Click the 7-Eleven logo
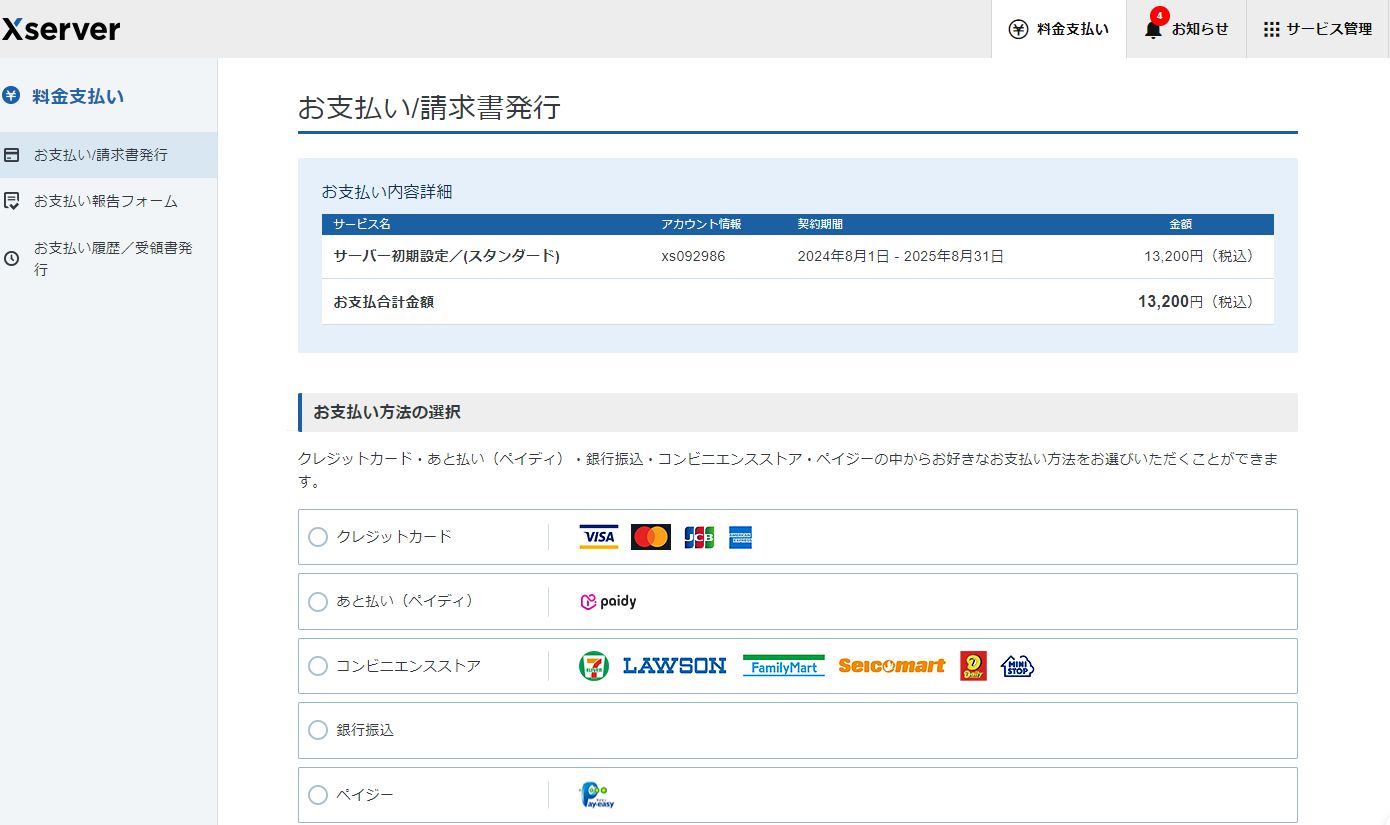Viewport: 1390px width, 825px height. click(593, 666)
